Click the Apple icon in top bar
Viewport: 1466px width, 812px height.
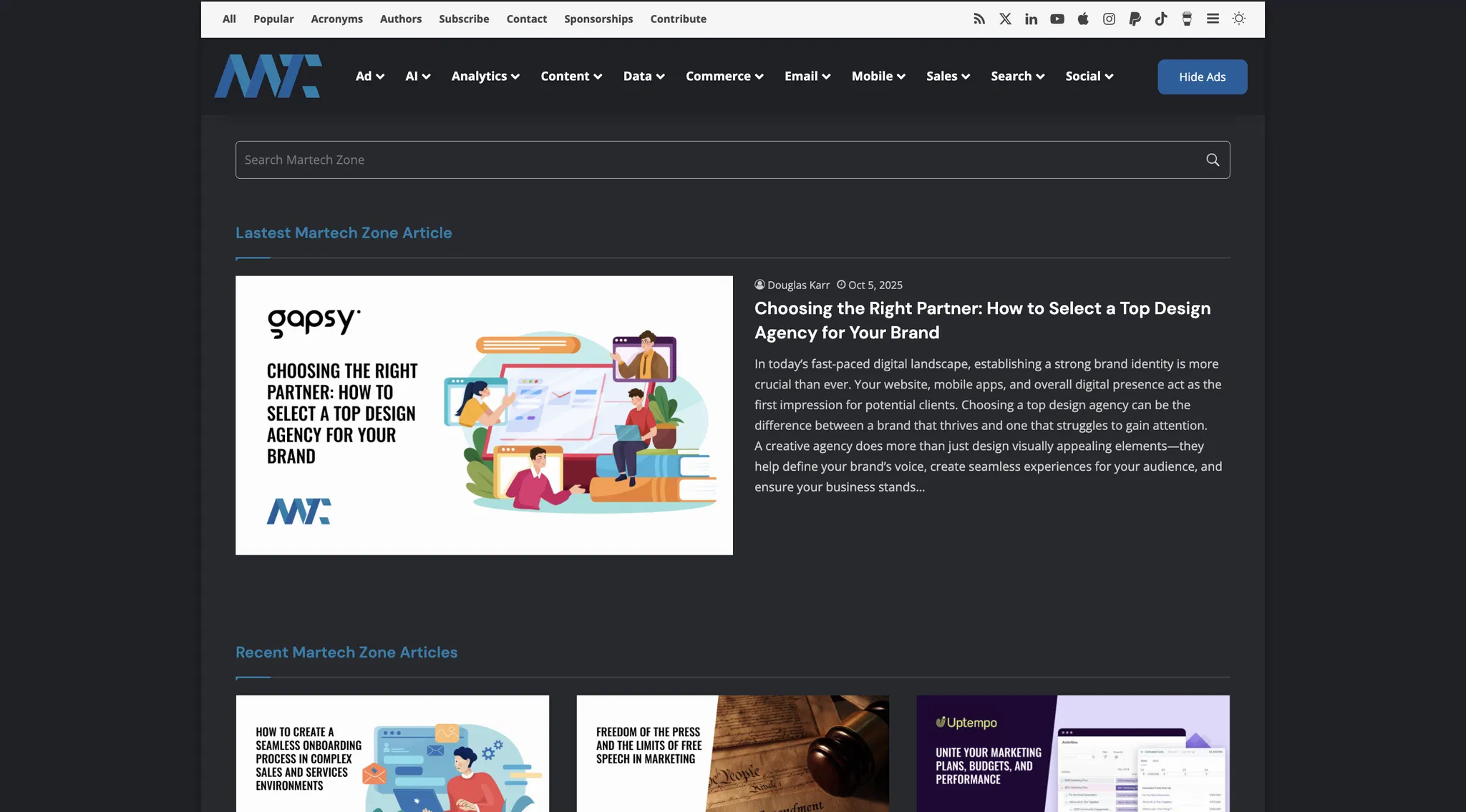[x=1083, y=19]
